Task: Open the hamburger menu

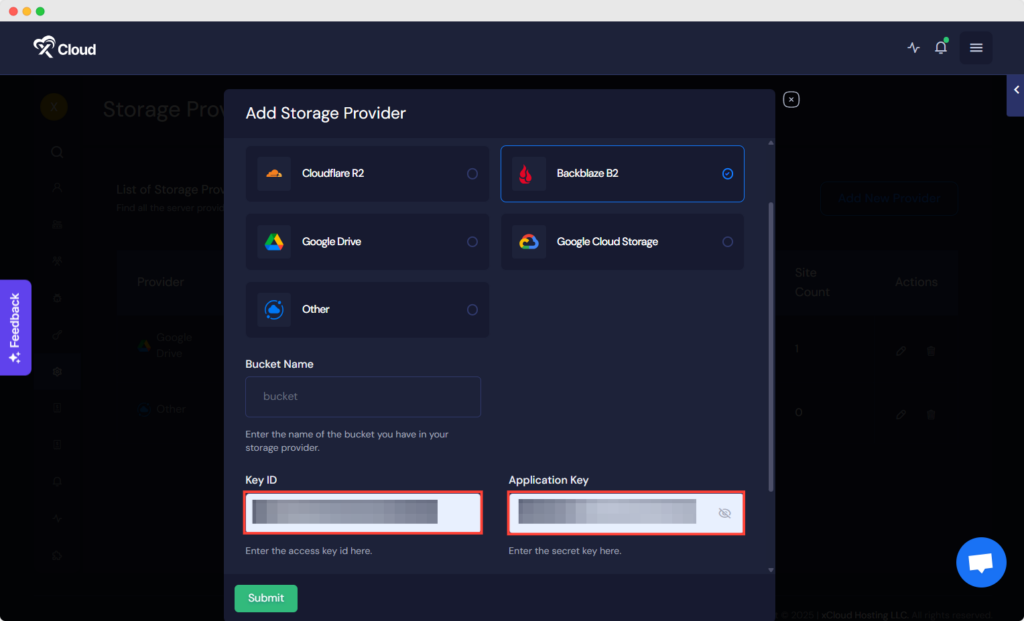Action: point(976,48)
